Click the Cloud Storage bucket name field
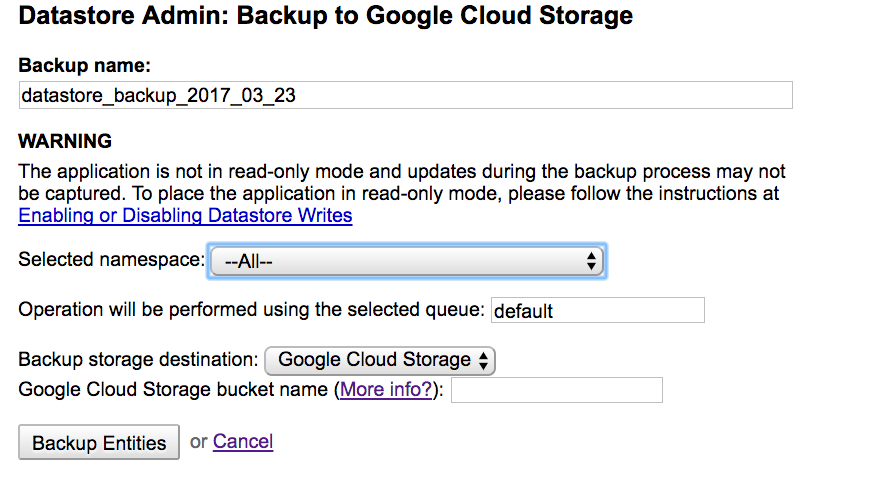This screenshot has width=872, height=504. 556,390
